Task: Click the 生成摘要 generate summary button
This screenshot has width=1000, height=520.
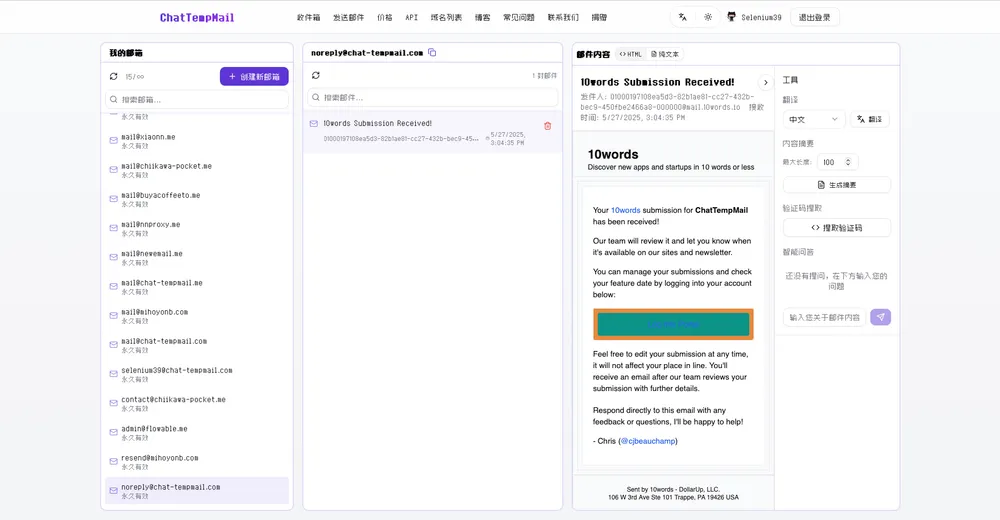Action: coord(837,185)
